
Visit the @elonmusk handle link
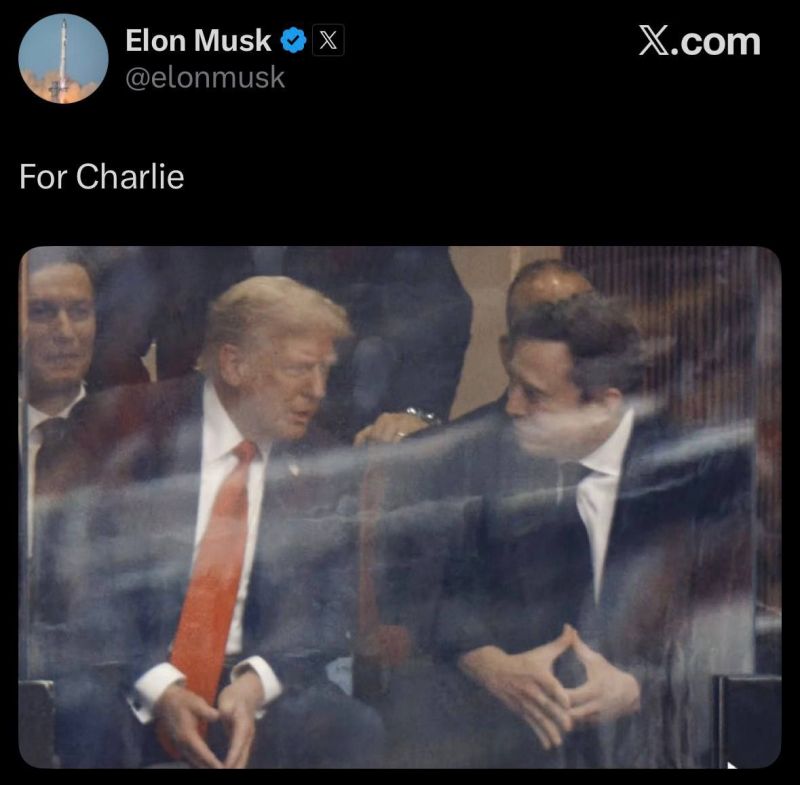click(x=205, y=78)
